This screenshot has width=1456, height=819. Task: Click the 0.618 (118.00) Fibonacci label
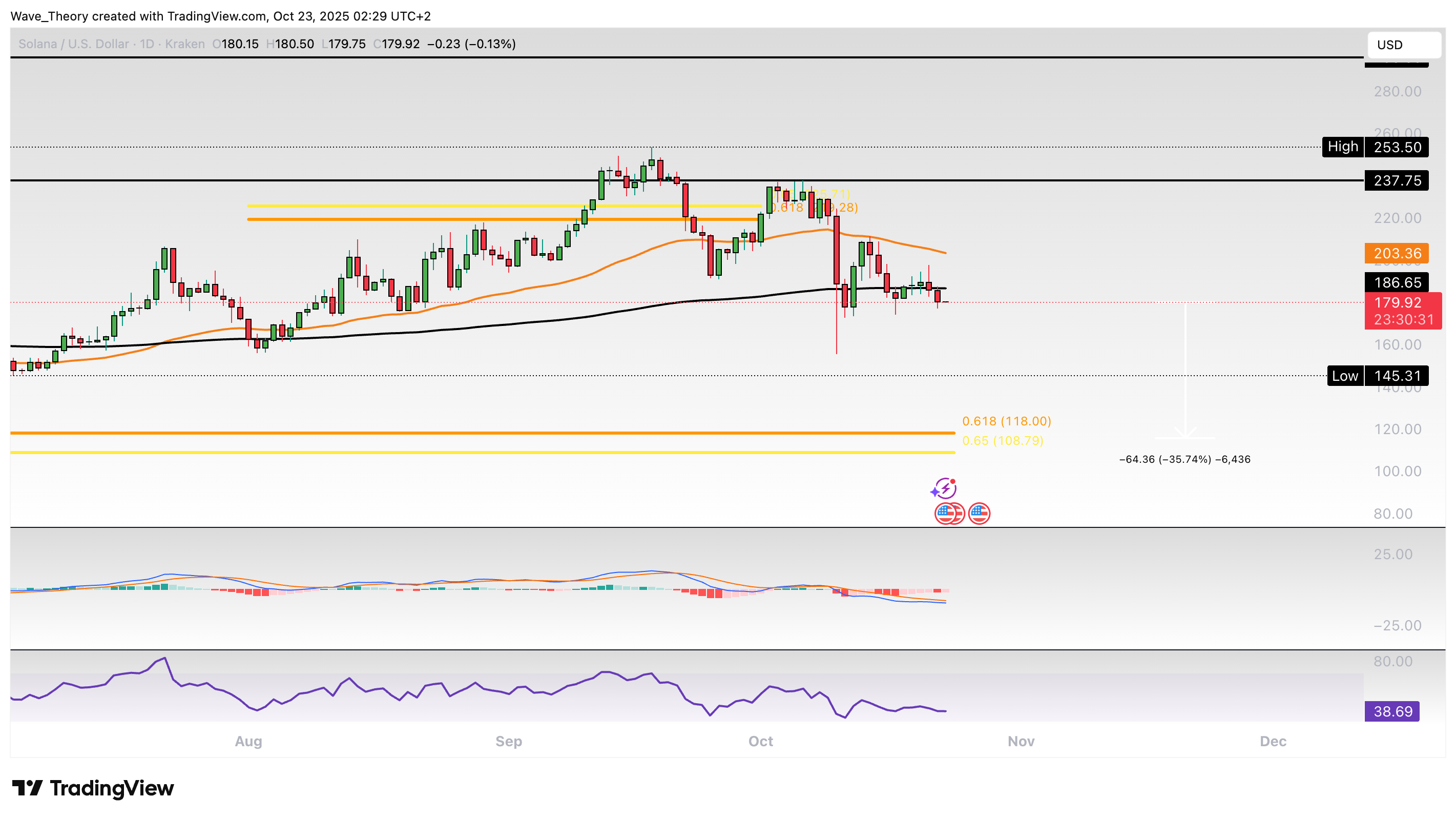tap(1007, 421)
